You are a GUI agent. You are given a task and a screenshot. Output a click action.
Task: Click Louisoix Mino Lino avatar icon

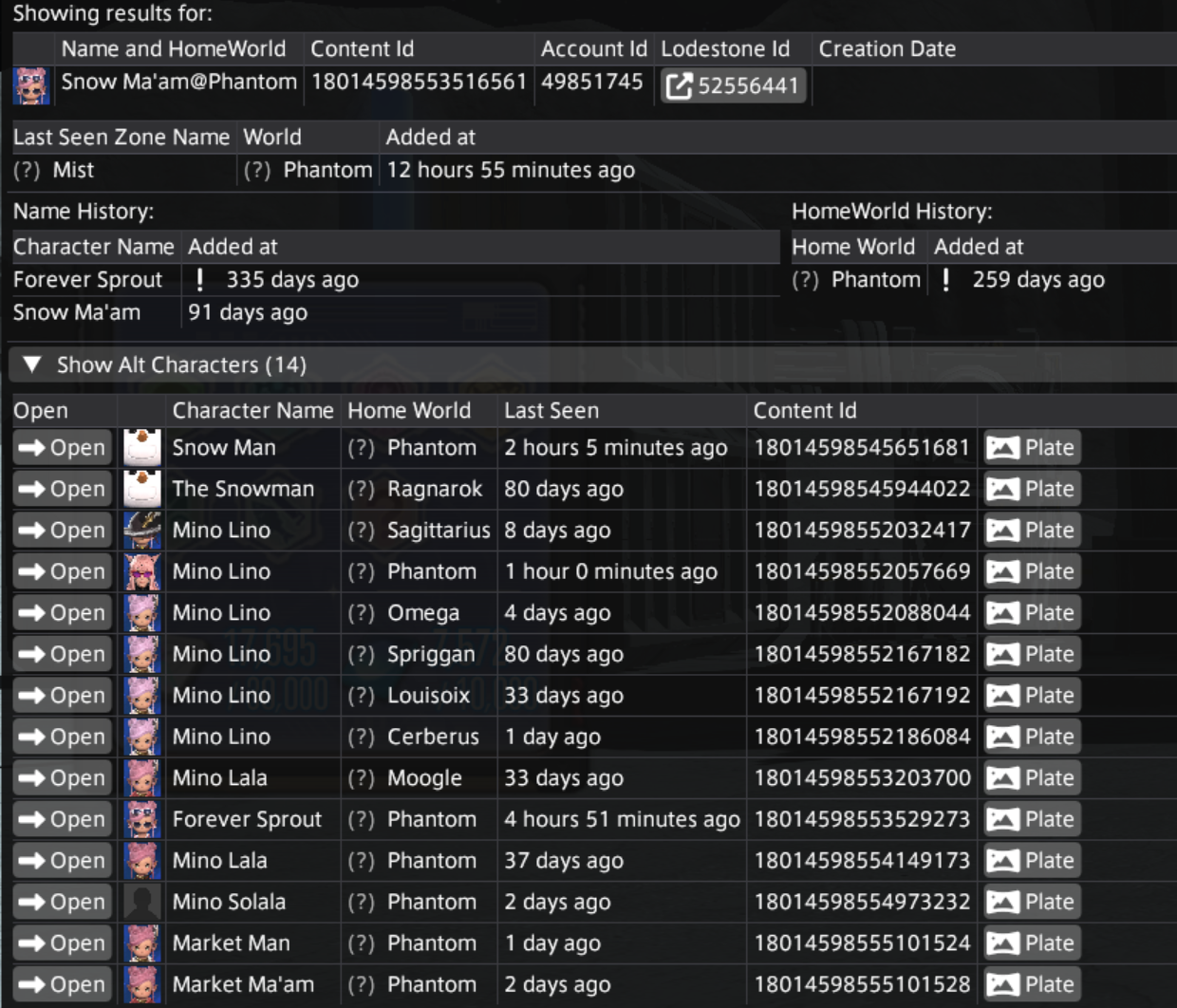[x=142, y=696]
